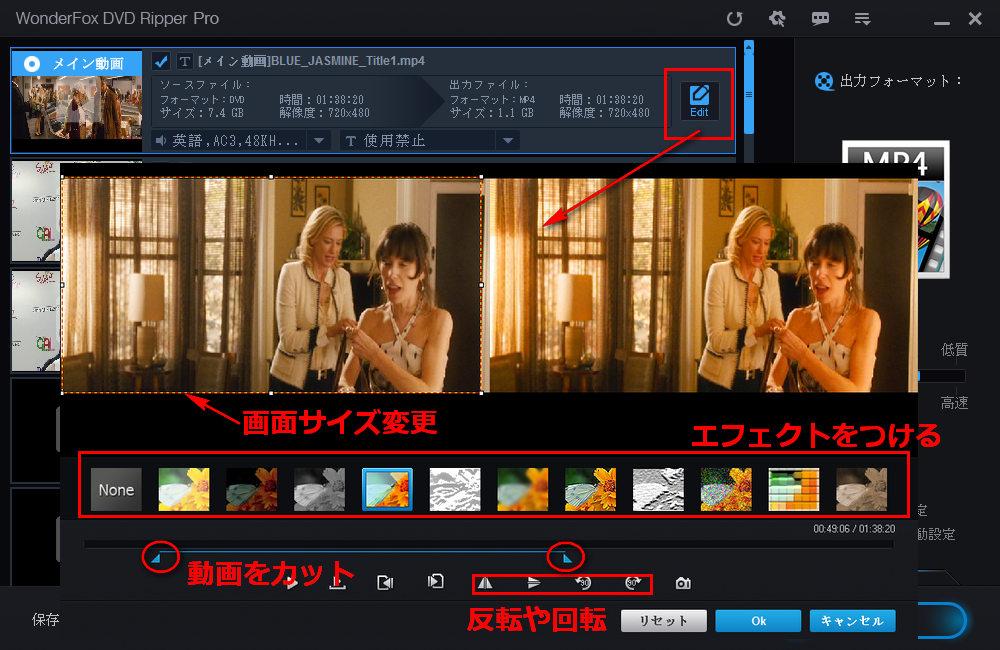Apply the third effect thumbnail (dark flower)
This screenshot has height=650, width=1000.
point(251,489)
